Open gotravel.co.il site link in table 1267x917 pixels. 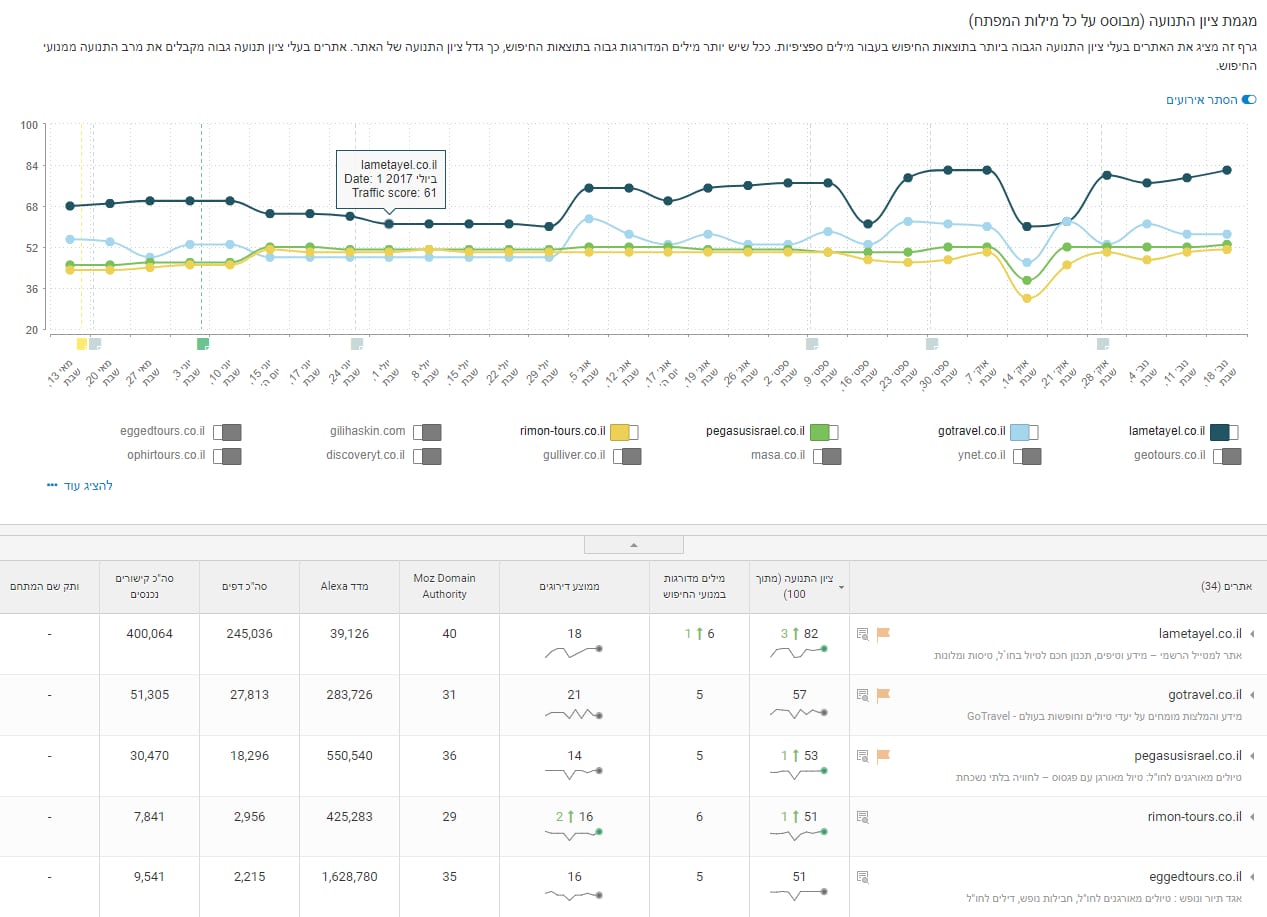pos(1205,695)
